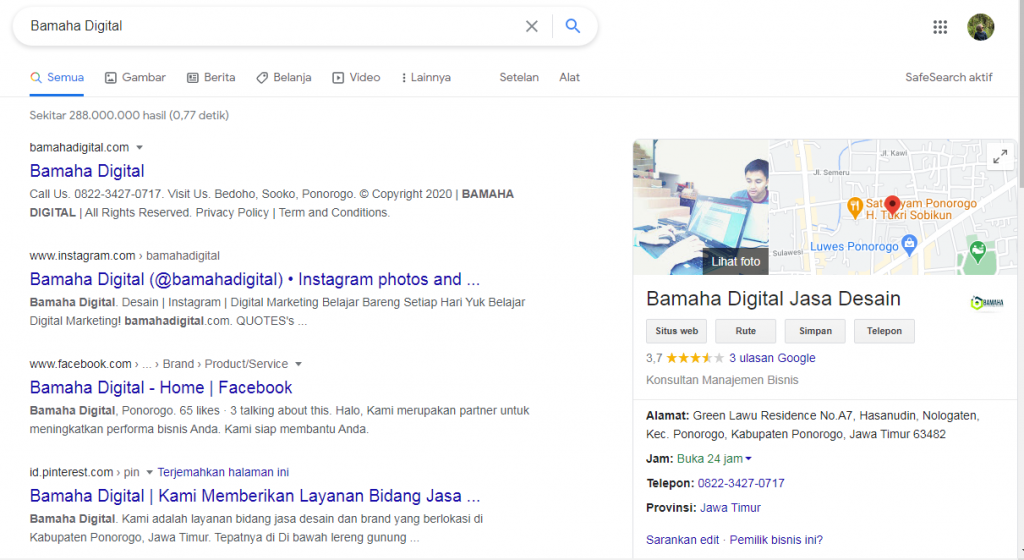Click the Rute button
The width and height of the screenshot is (1024, 560).
point(746,331)
